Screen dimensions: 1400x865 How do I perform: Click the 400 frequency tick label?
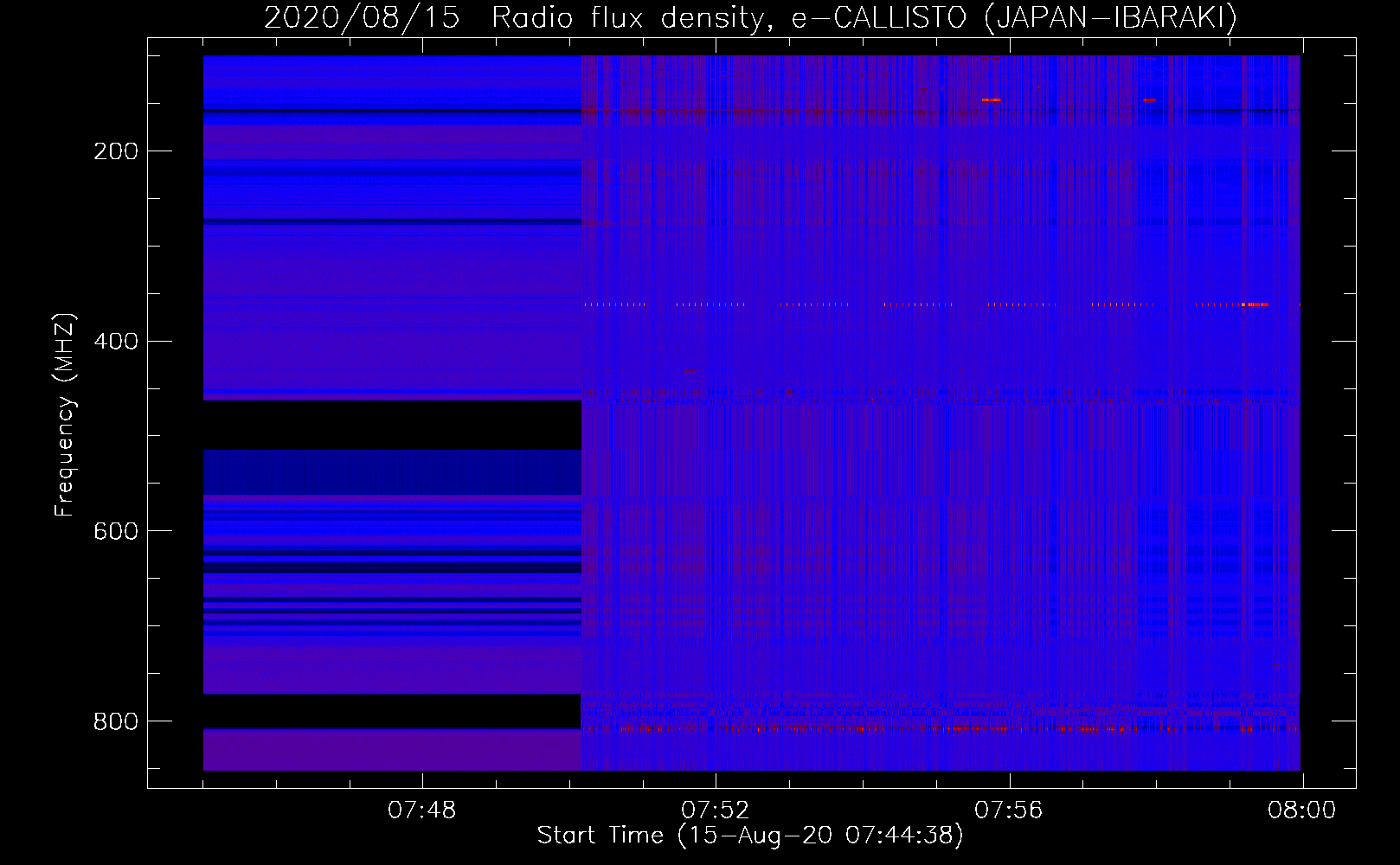[x=116, y=342]
